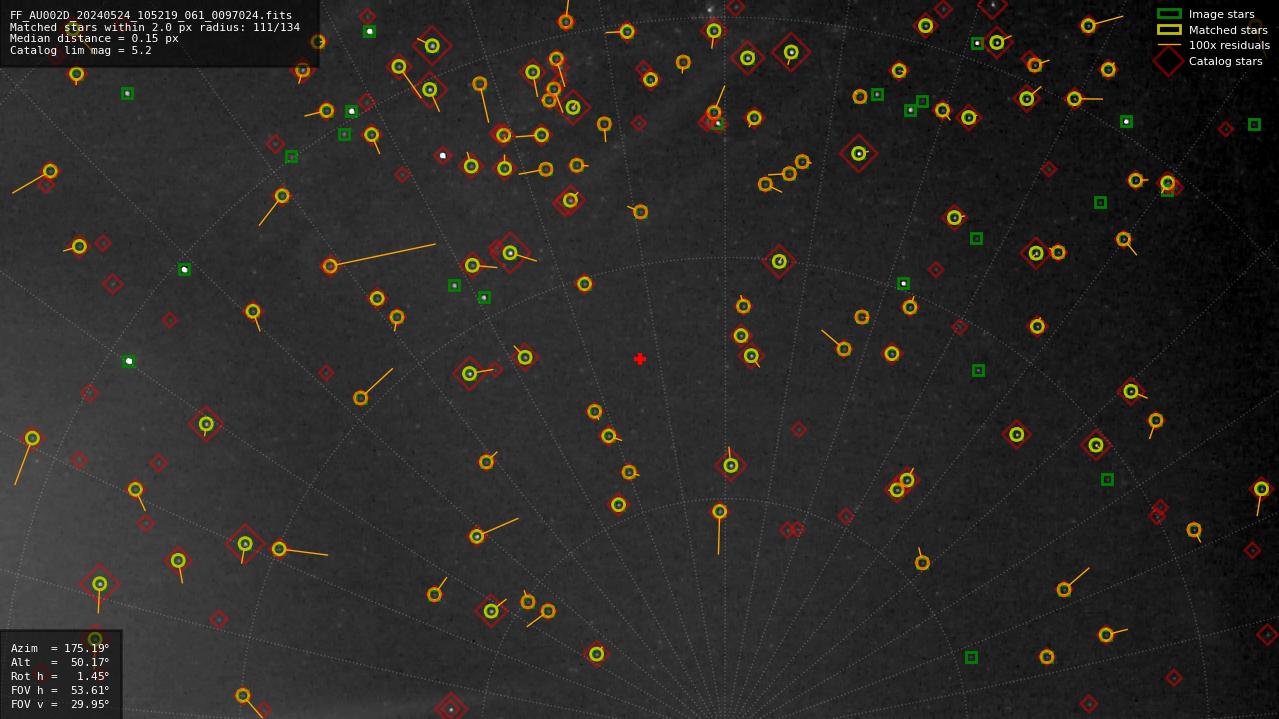
Task: Click the "Rot h = 1.45°" readout
Action: (x=60, y=676)
